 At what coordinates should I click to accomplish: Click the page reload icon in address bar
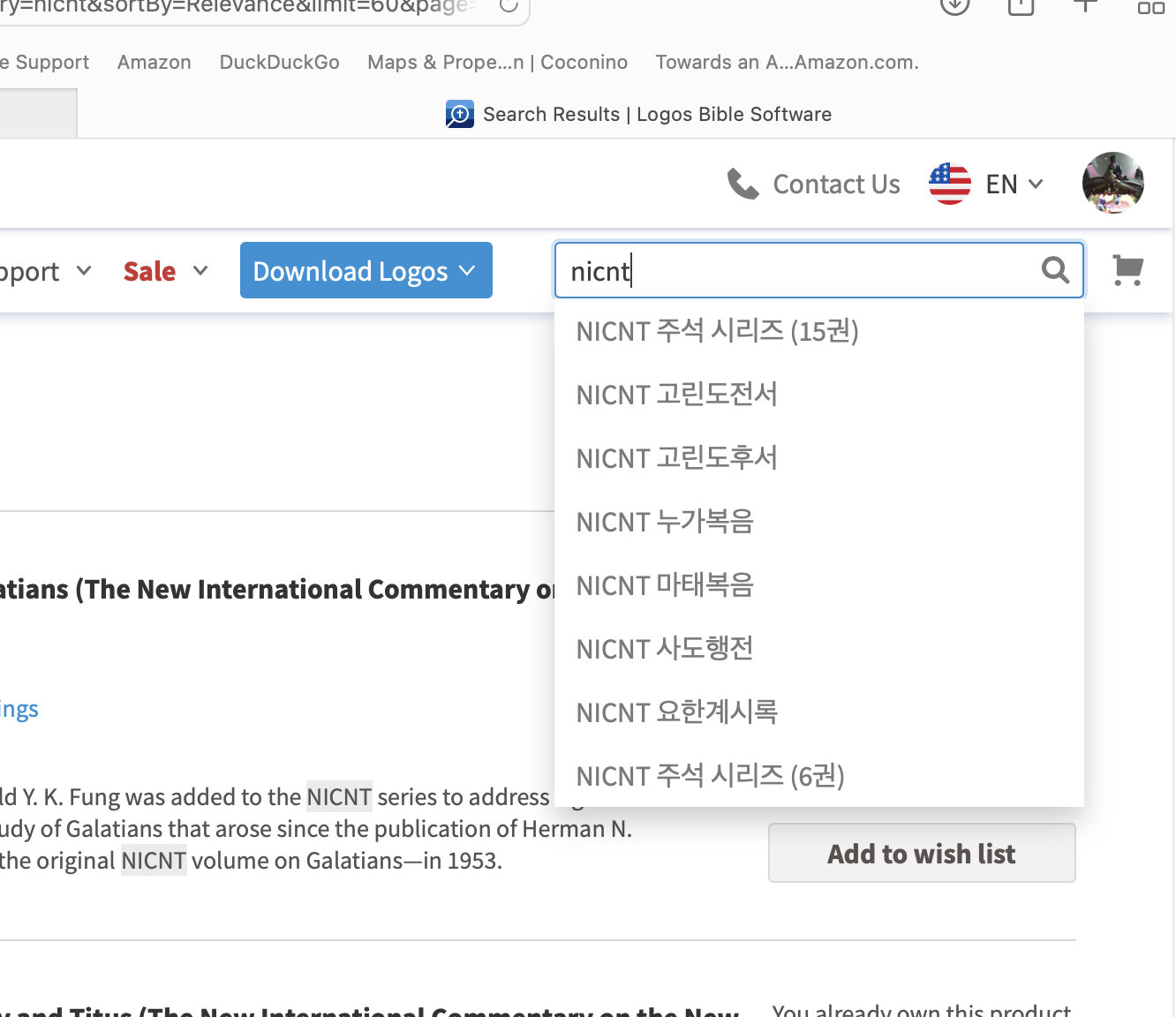[x=509, y=5]
